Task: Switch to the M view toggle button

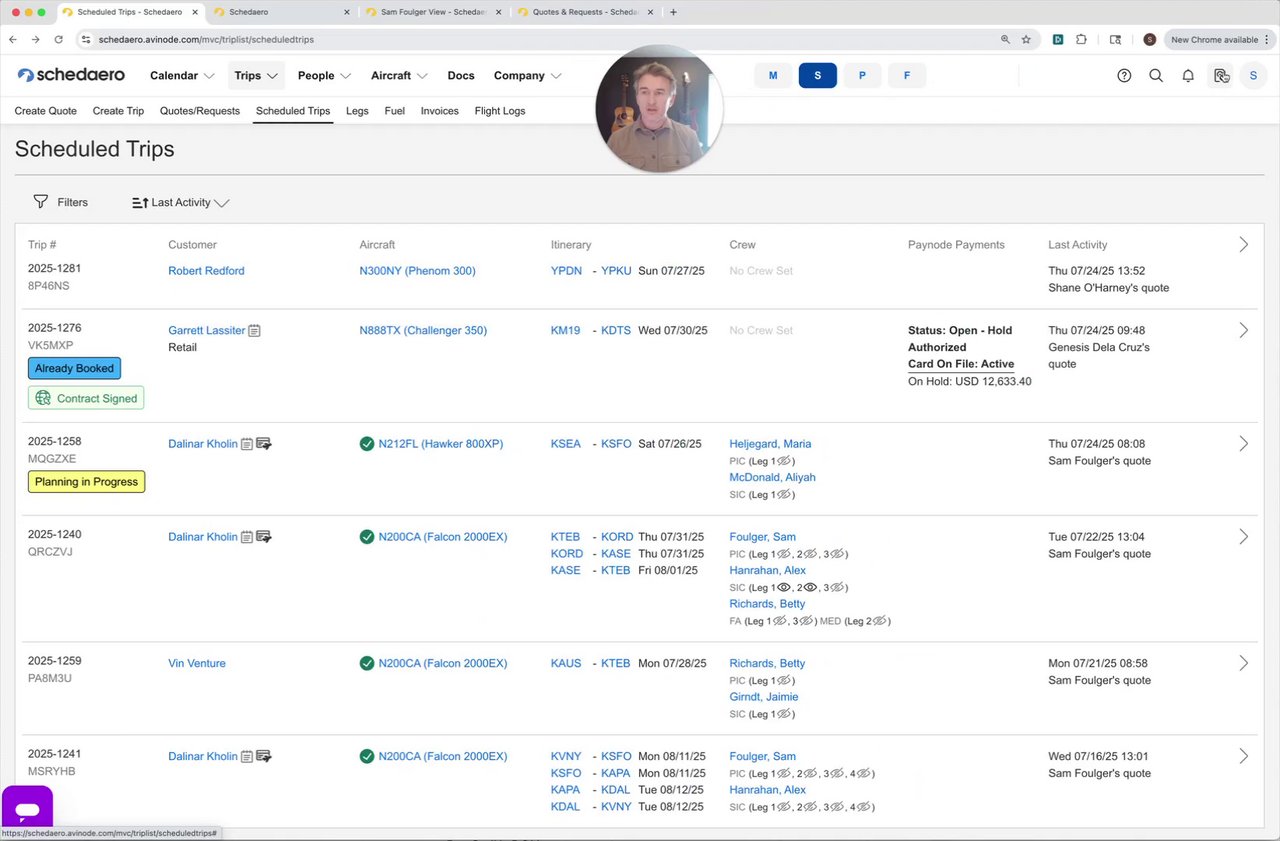Action: [773, 76]
